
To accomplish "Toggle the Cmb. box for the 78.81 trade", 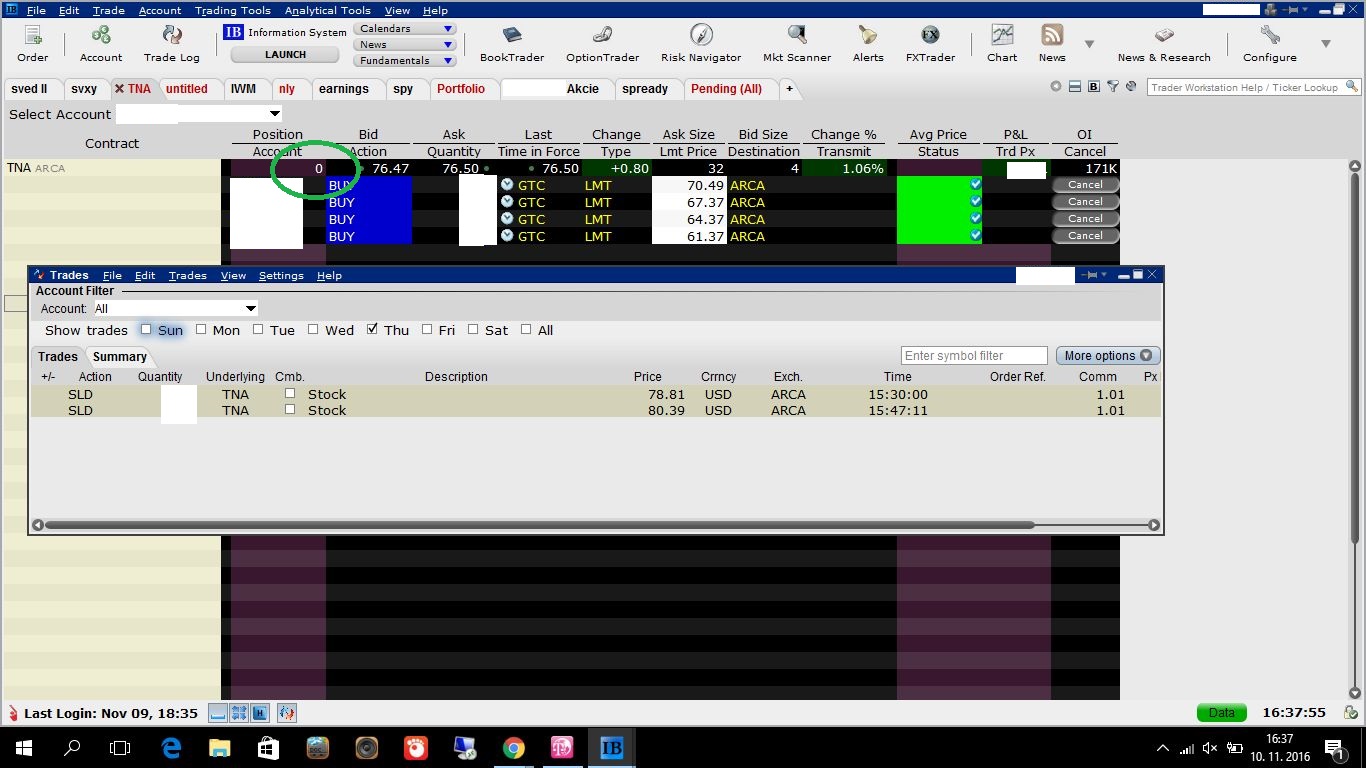I will tap(290, 394).
